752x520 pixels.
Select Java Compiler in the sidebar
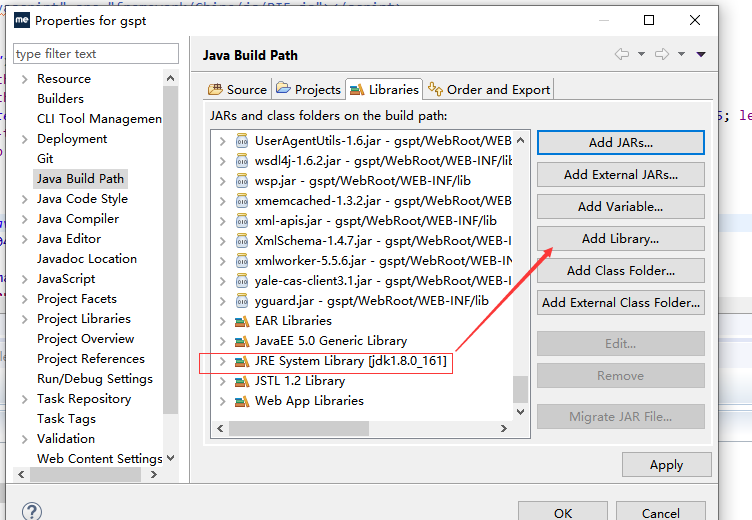(x=78, y=219)
